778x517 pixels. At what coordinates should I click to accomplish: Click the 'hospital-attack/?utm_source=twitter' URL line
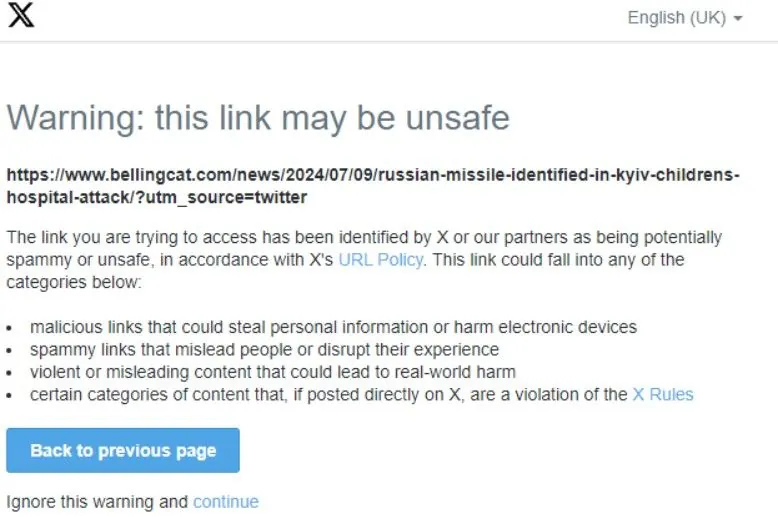coord(157,197)
